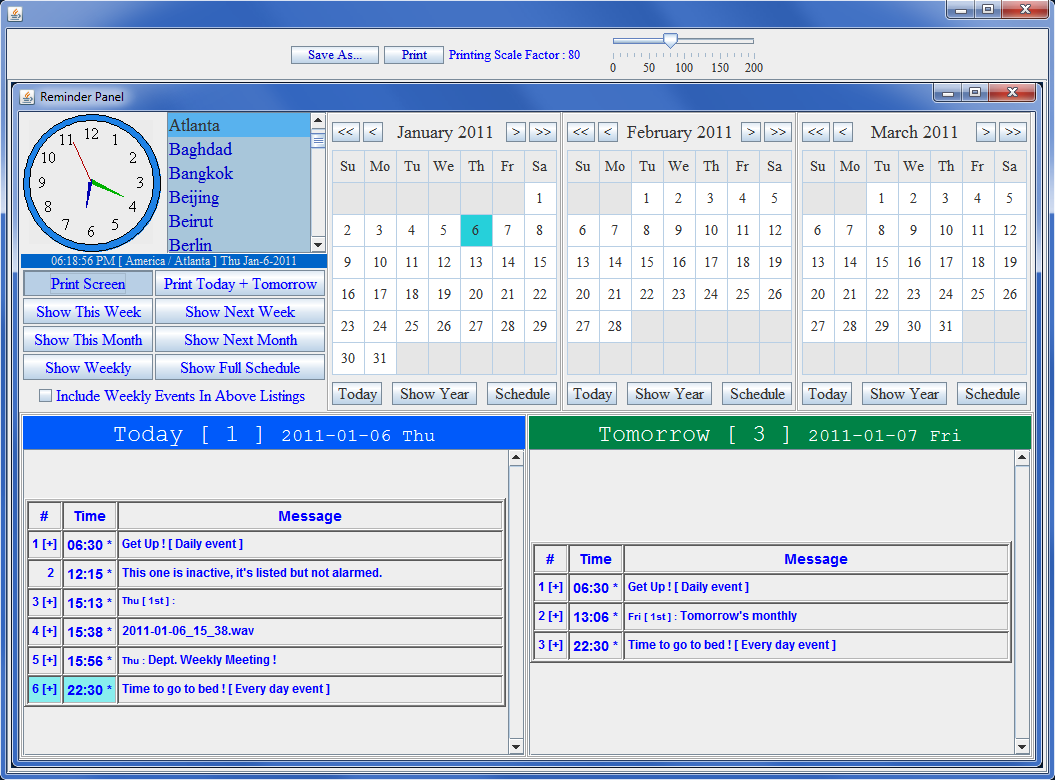1055x780 pixels.
Task: Select January 6 in the calendar
Action: [476, 231]
